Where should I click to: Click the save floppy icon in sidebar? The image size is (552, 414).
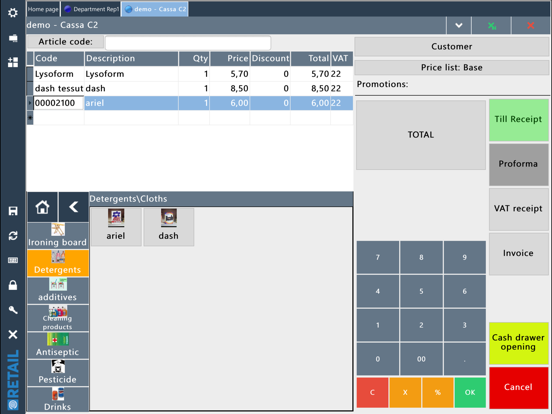(13, 211)
